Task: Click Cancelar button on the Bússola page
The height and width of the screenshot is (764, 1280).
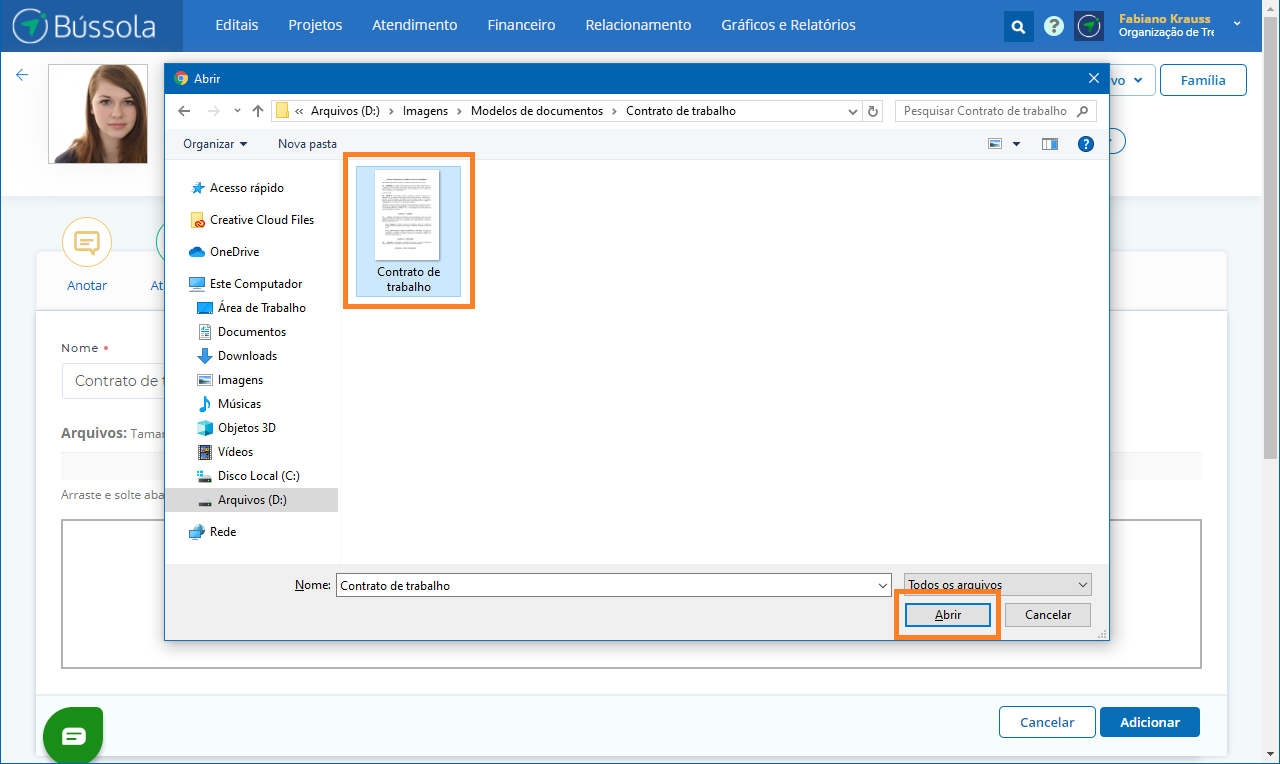Action: click(x=1047, y=722)
